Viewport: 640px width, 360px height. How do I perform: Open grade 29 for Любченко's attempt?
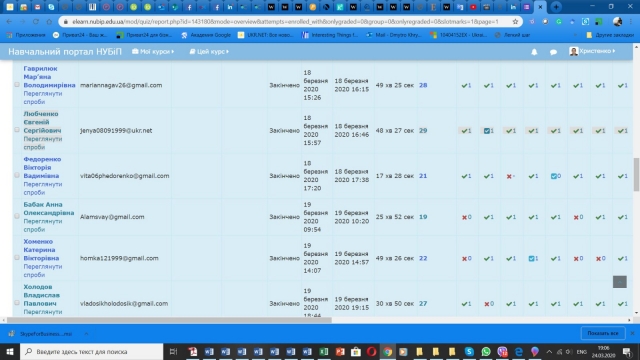423,131
